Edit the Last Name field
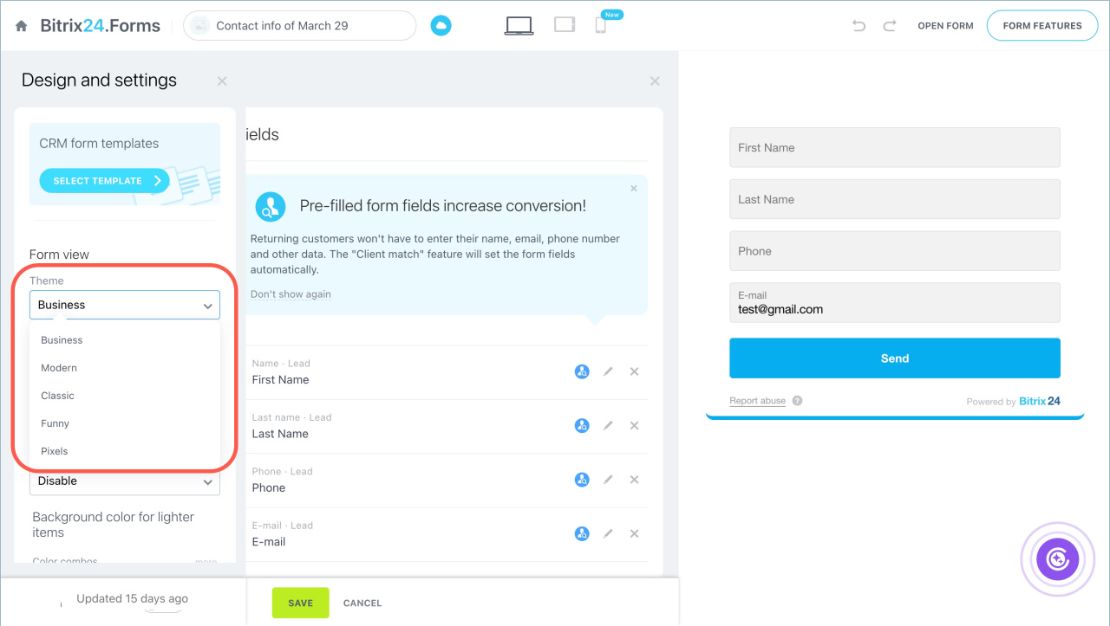 coord(608,425)
